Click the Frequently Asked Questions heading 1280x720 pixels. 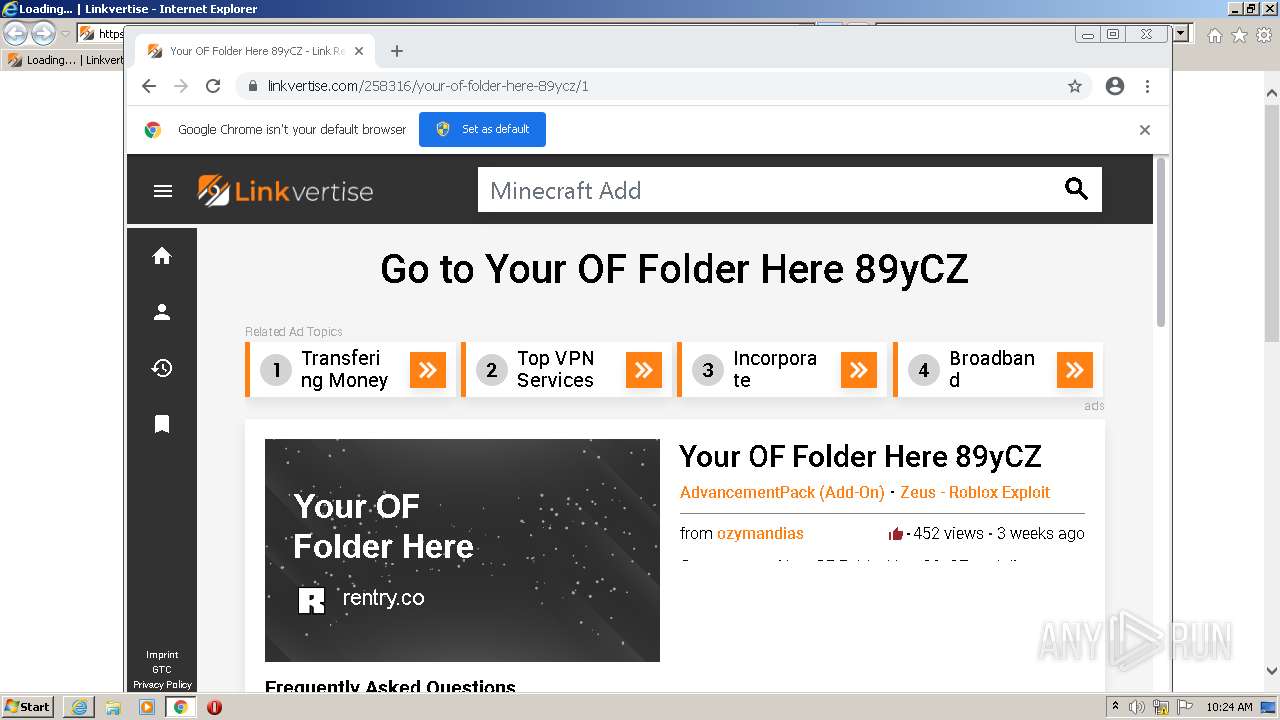[x=390, y=687]
